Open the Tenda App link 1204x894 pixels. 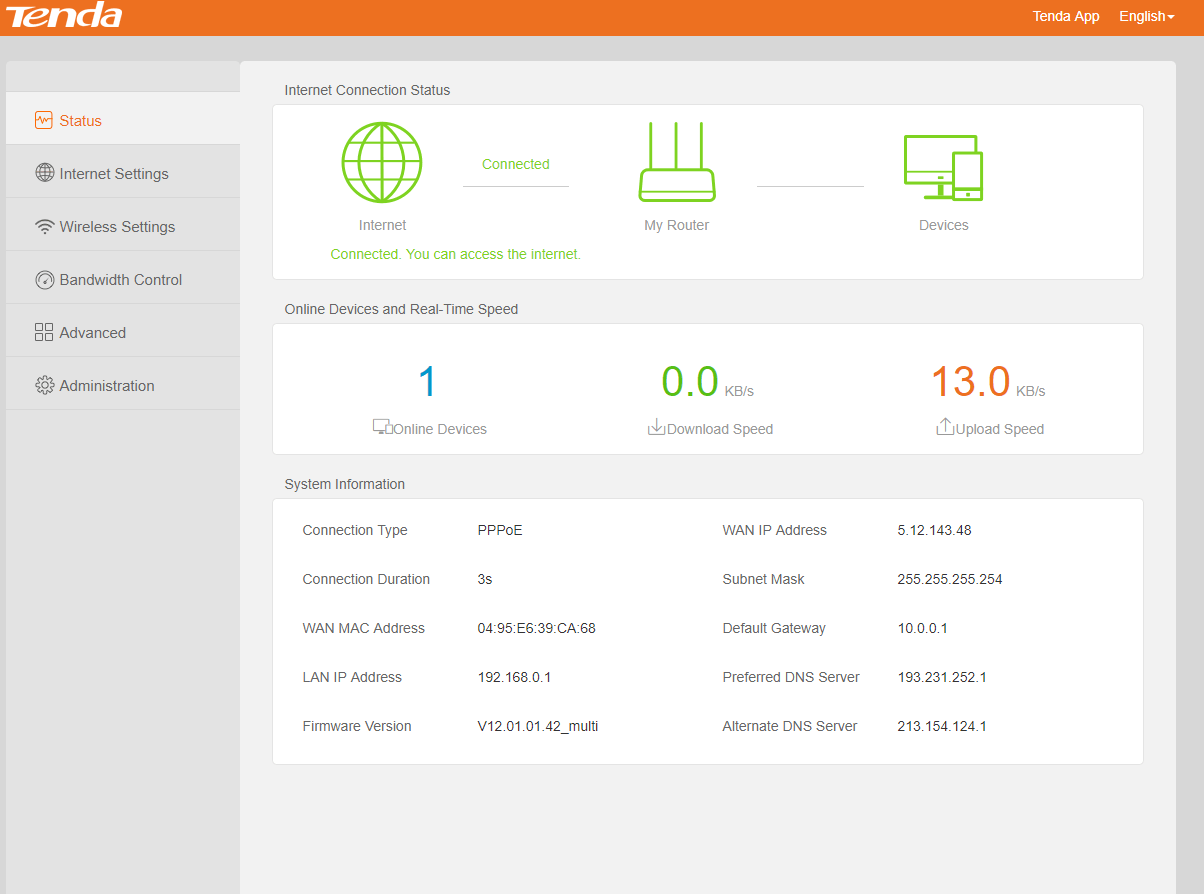(1066, 16)
